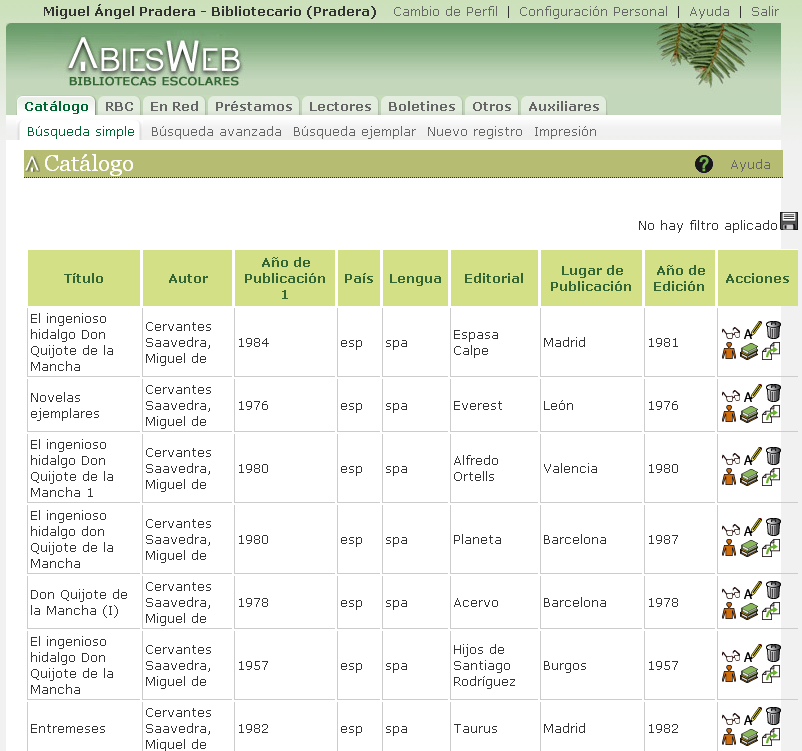Save current filter with floppy disk icon
Viewport: 802px width, 751px height.
pyautogui.click(x=788, y=222)
